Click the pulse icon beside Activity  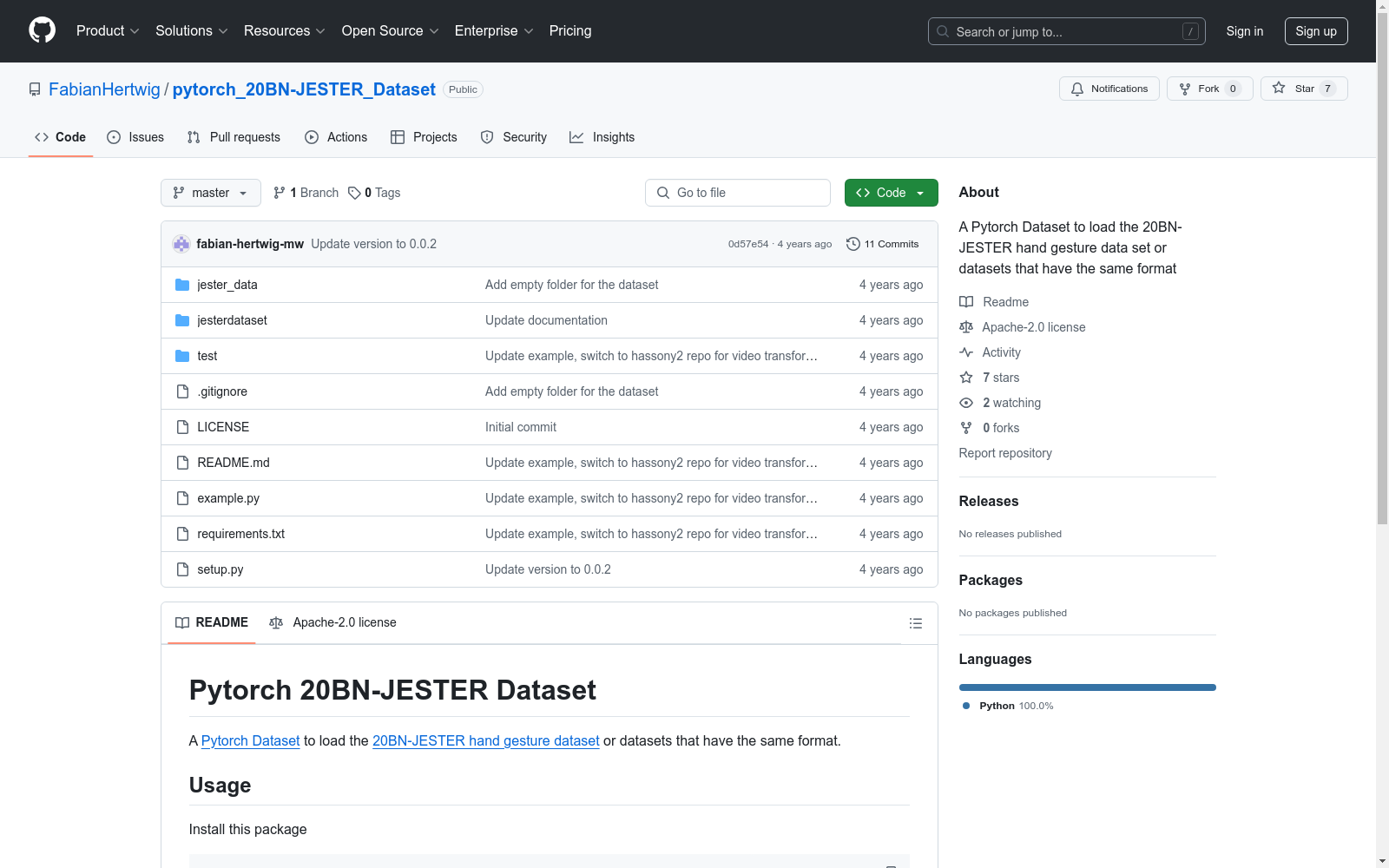pyautogui.click(x=966, y=352)
